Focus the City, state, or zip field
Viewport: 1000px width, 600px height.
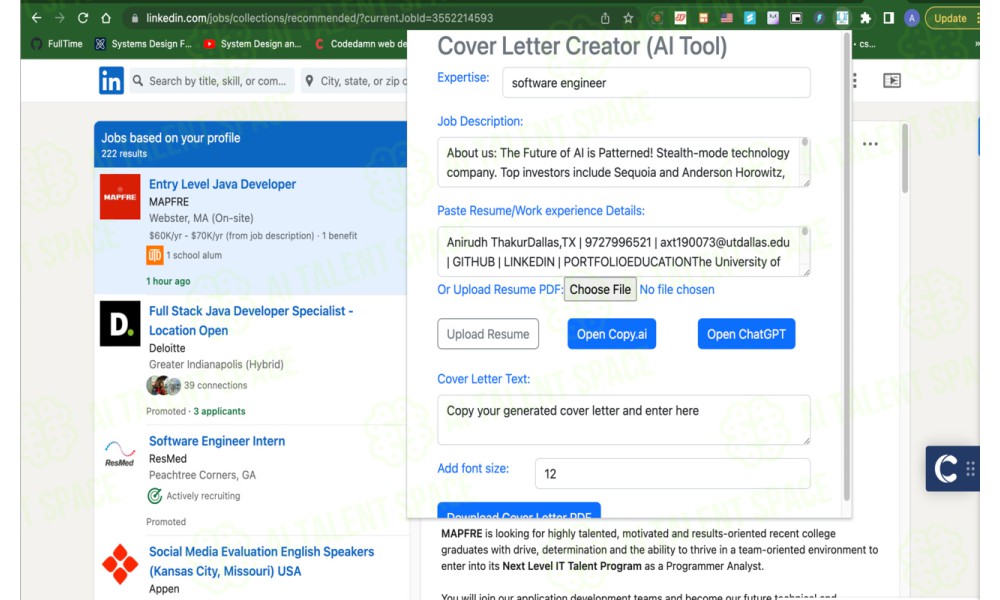(x=355, y=81)
